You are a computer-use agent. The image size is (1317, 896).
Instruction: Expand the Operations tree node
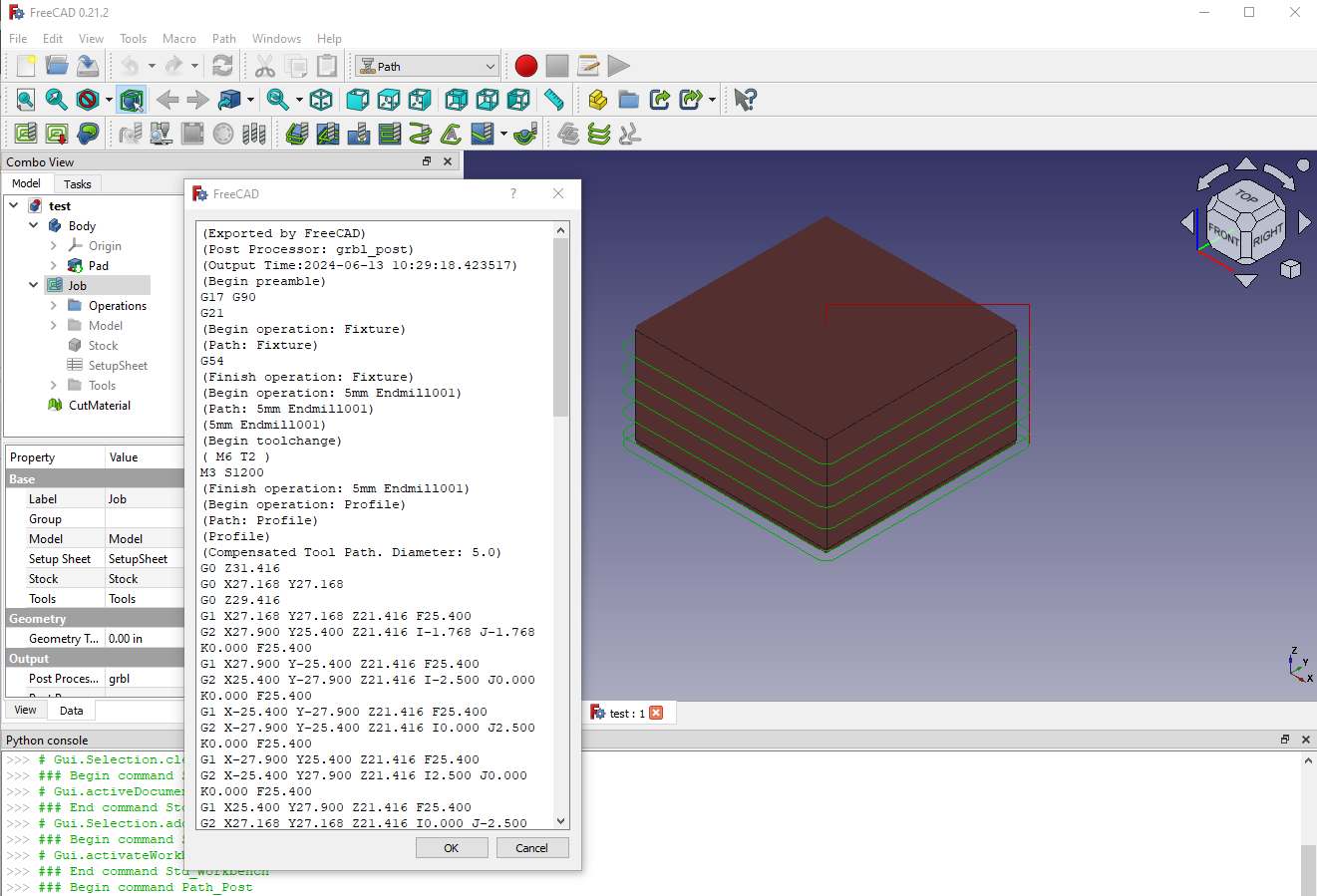(54, 305)
